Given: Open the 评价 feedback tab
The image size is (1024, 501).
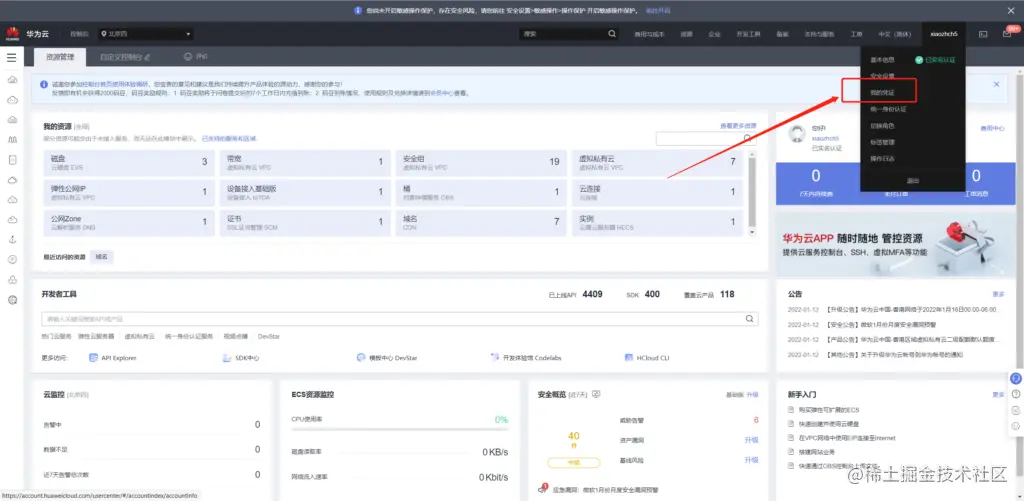Looking at the screenshot, I should [x=196, y=57].
